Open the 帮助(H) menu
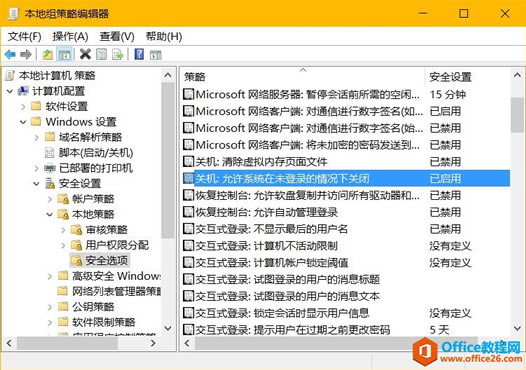This screenshot has height=370, width=526. click(x=164, y=36)
